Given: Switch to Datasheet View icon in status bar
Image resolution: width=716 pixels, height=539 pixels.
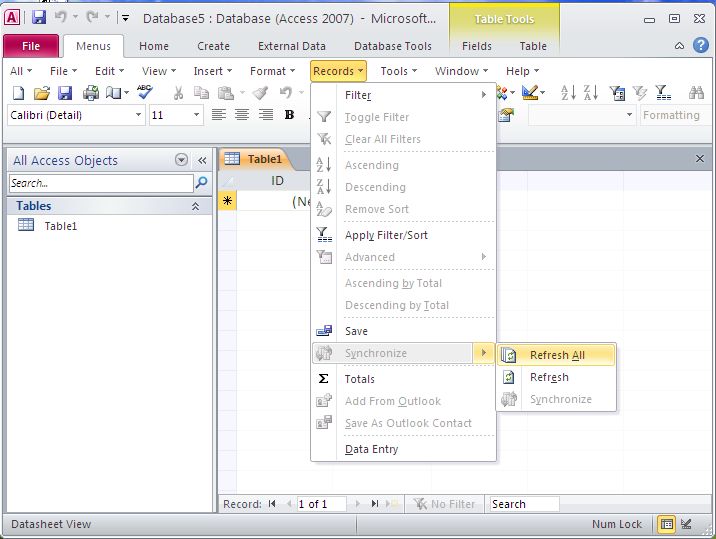Looking at the screenshot, I should point(667,524).
